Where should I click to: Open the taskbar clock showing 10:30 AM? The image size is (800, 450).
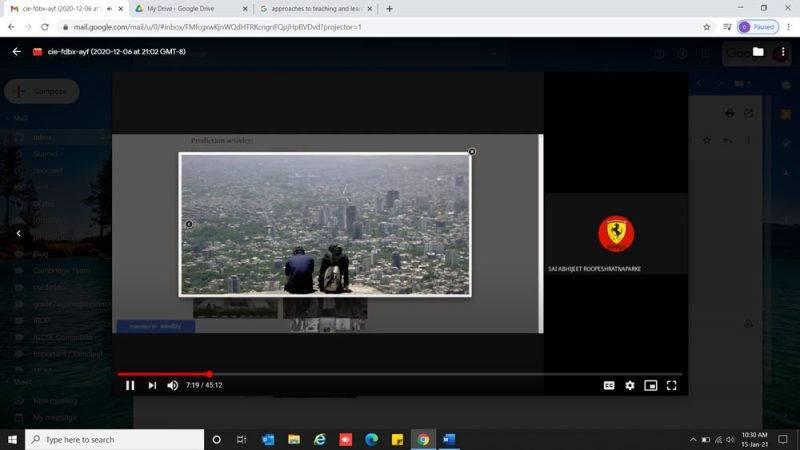click(x=755, y=439)
